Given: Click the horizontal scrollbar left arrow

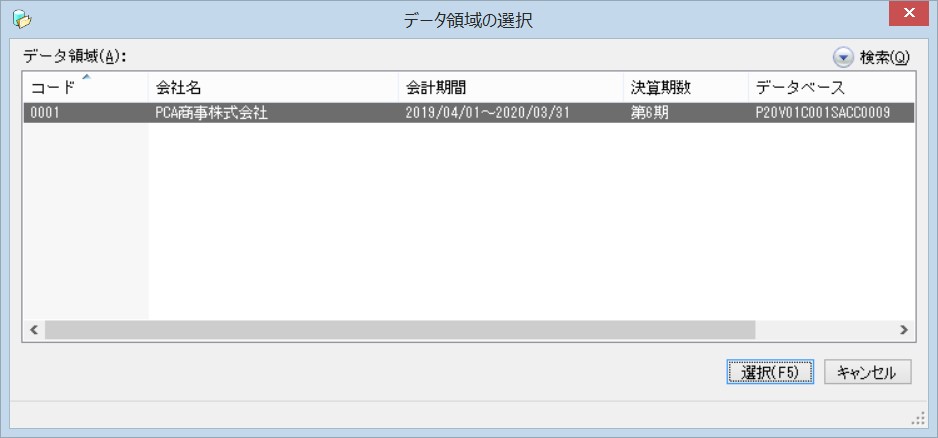Looking at the screenshot, I should [34, 330].
